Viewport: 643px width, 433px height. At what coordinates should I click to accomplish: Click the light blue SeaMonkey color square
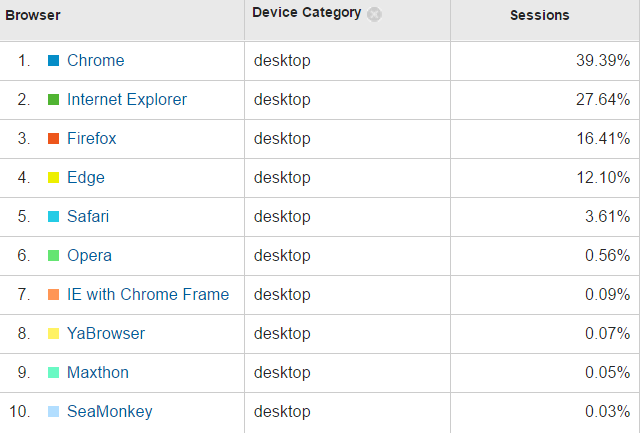(x=54, y=412)
